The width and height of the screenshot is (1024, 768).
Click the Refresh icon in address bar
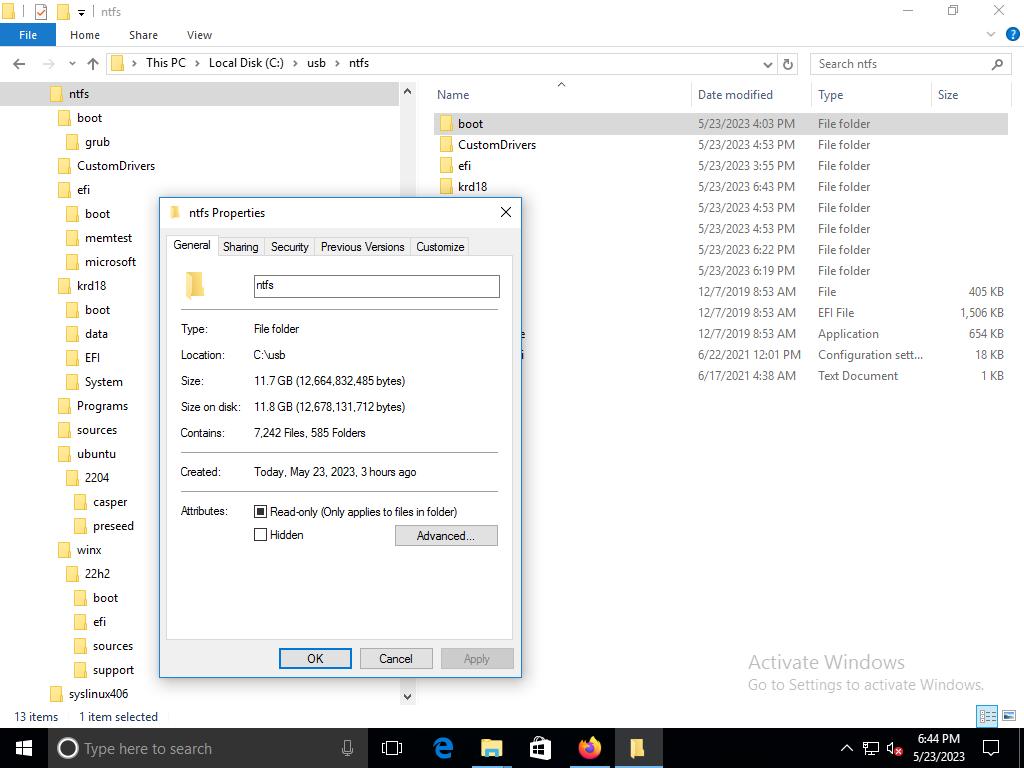point(788,64)
